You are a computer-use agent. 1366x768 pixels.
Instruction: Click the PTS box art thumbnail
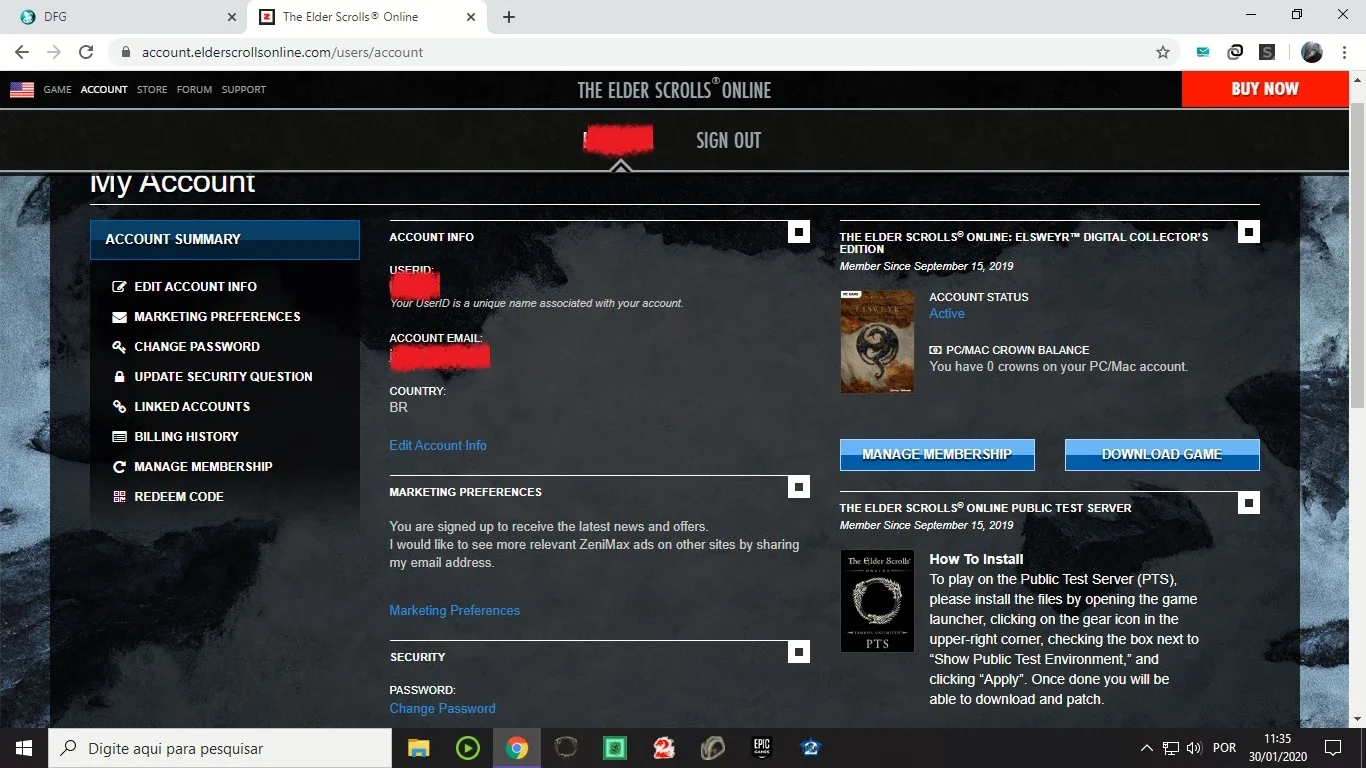tap(877, 601)
